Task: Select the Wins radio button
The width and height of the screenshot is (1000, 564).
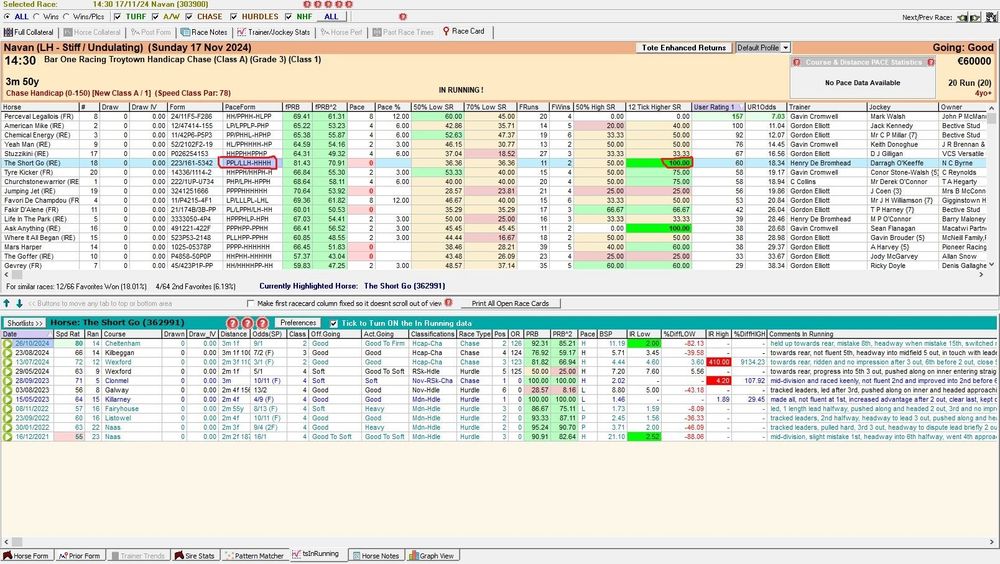Action: [x=37, y=17]
